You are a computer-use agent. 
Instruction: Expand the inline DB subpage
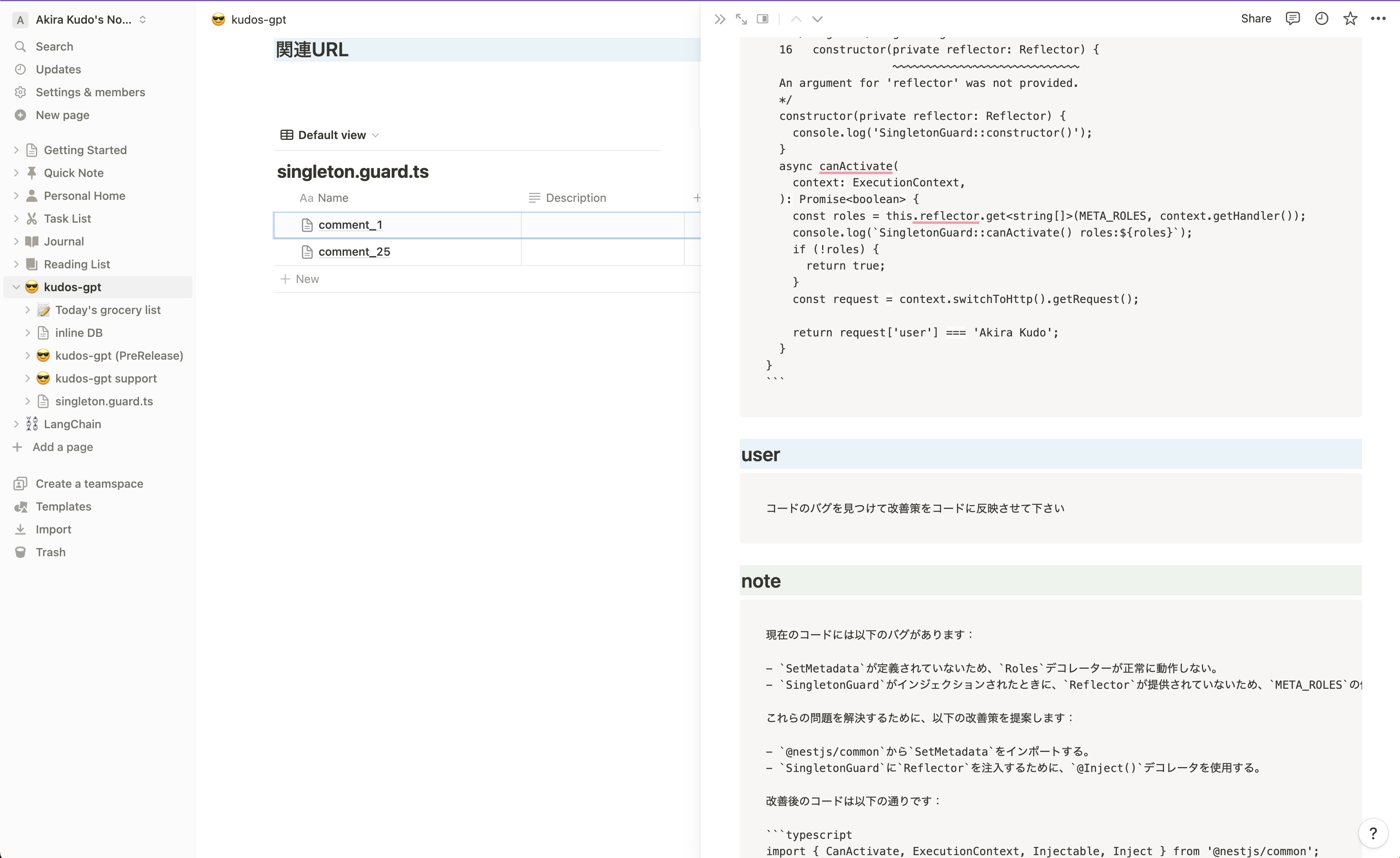[x=27, y=333]
